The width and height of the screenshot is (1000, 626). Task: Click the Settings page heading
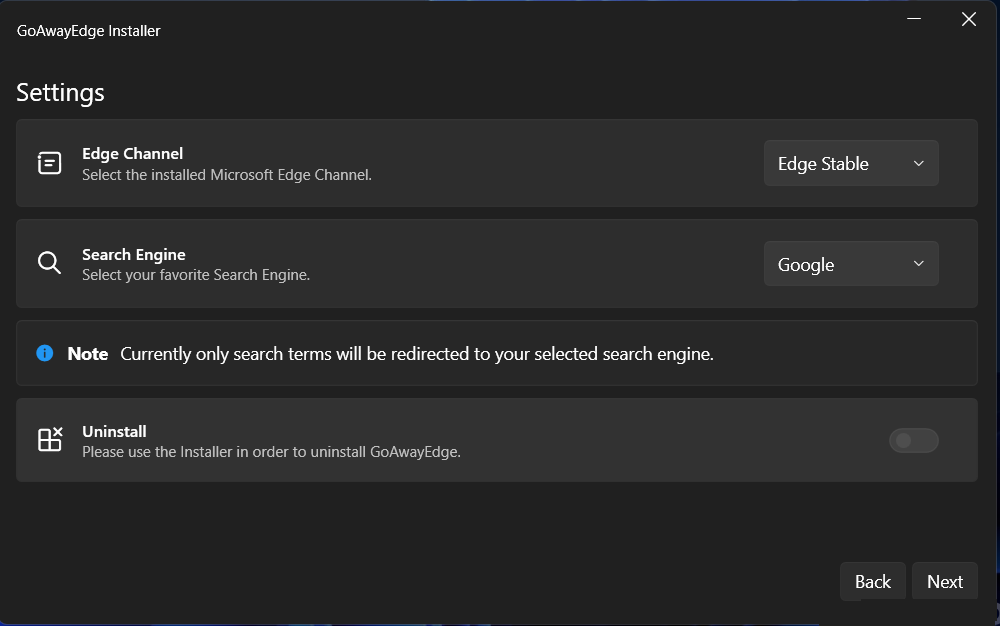(x=60, y=93)
